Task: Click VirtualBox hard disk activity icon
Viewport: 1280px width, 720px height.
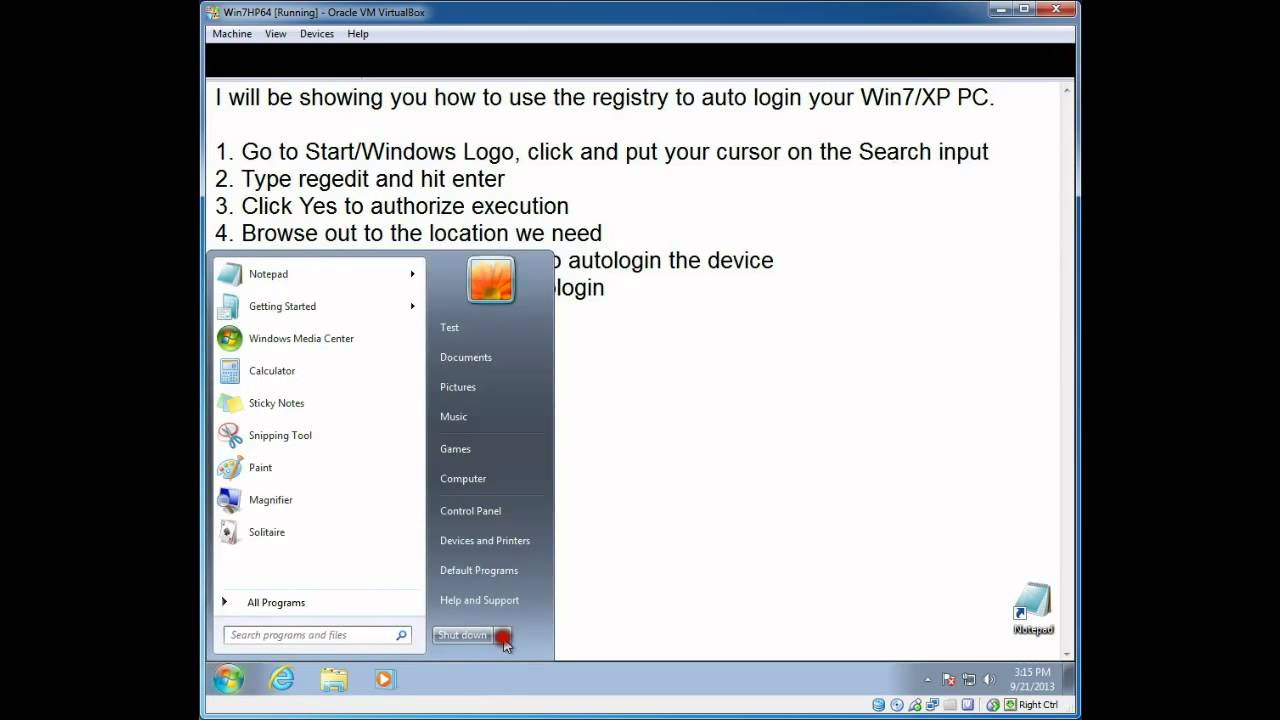Action: pos(878,705)
